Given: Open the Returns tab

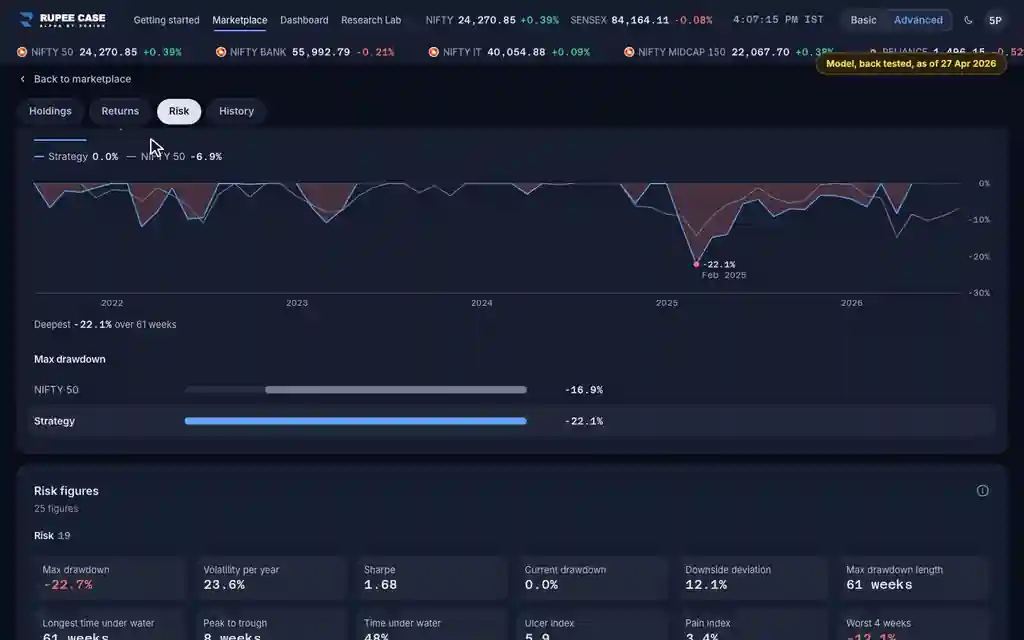Looking at the screenshot, I should (120, 111).
